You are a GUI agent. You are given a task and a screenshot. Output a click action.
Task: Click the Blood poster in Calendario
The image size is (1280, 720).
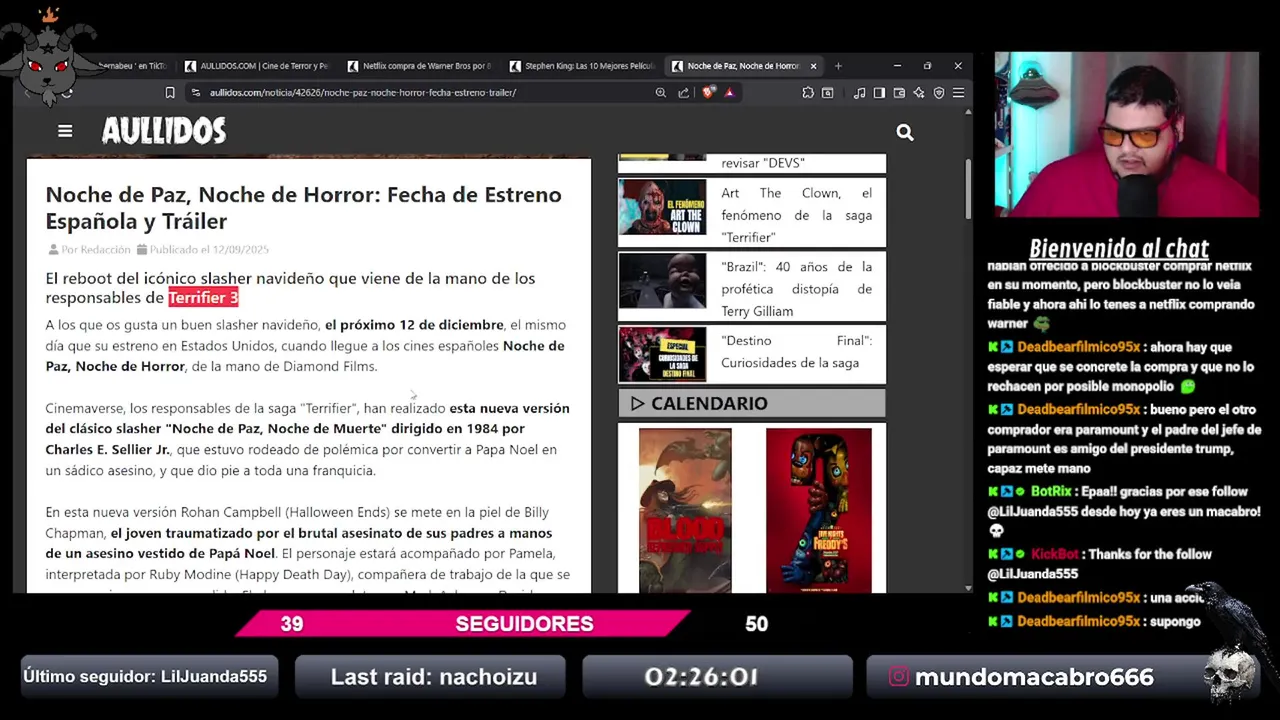[x=685, y=510]
